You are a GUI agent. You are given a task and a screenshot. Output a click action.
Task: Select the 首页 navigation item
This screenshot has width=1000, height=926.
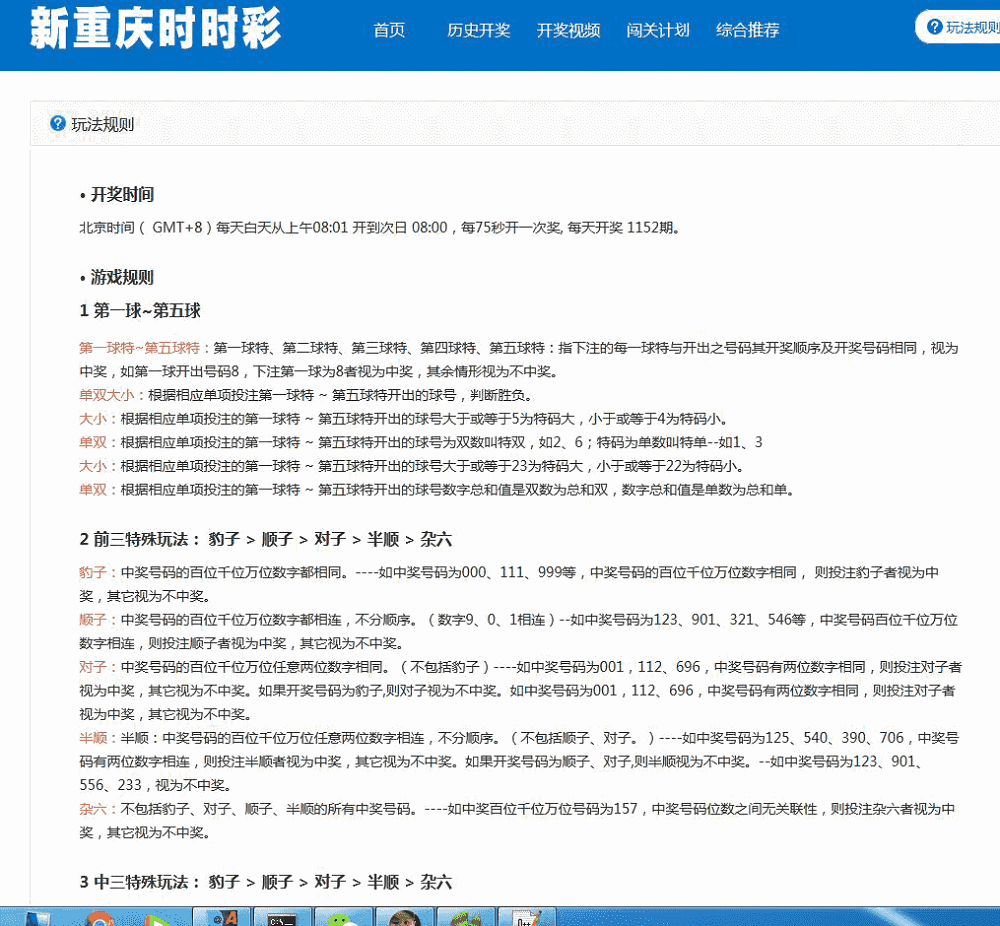tap(389, 30)
